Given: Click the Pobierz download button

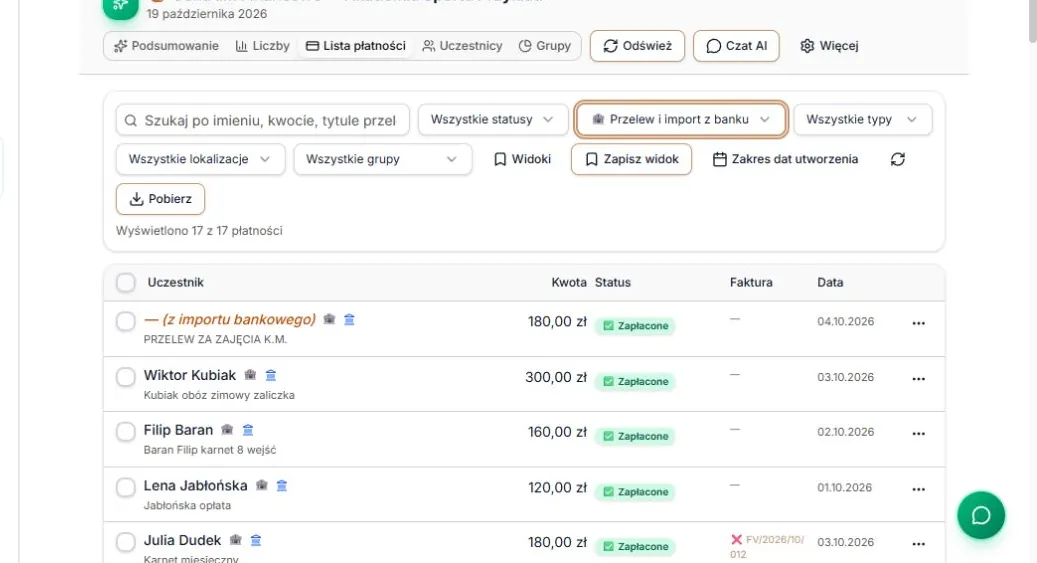Looking at the screenshot, I should pos(160,199).
